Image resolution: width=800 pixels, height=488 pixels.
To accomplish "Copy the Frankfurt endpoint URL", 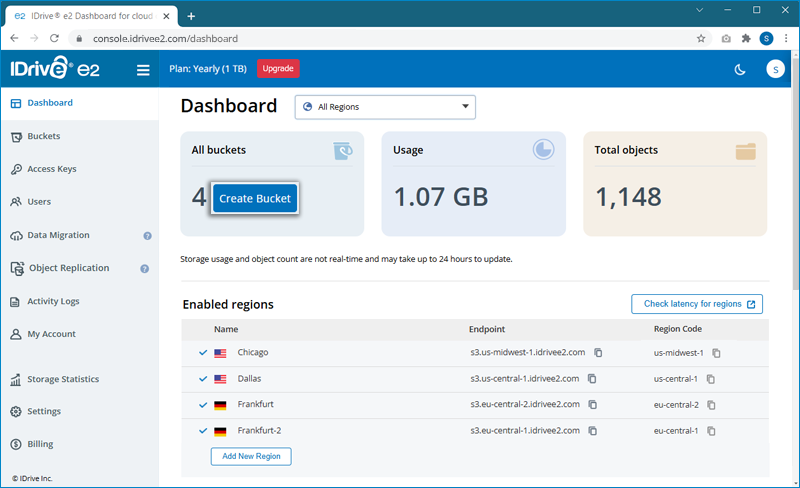I will (592, 405).
